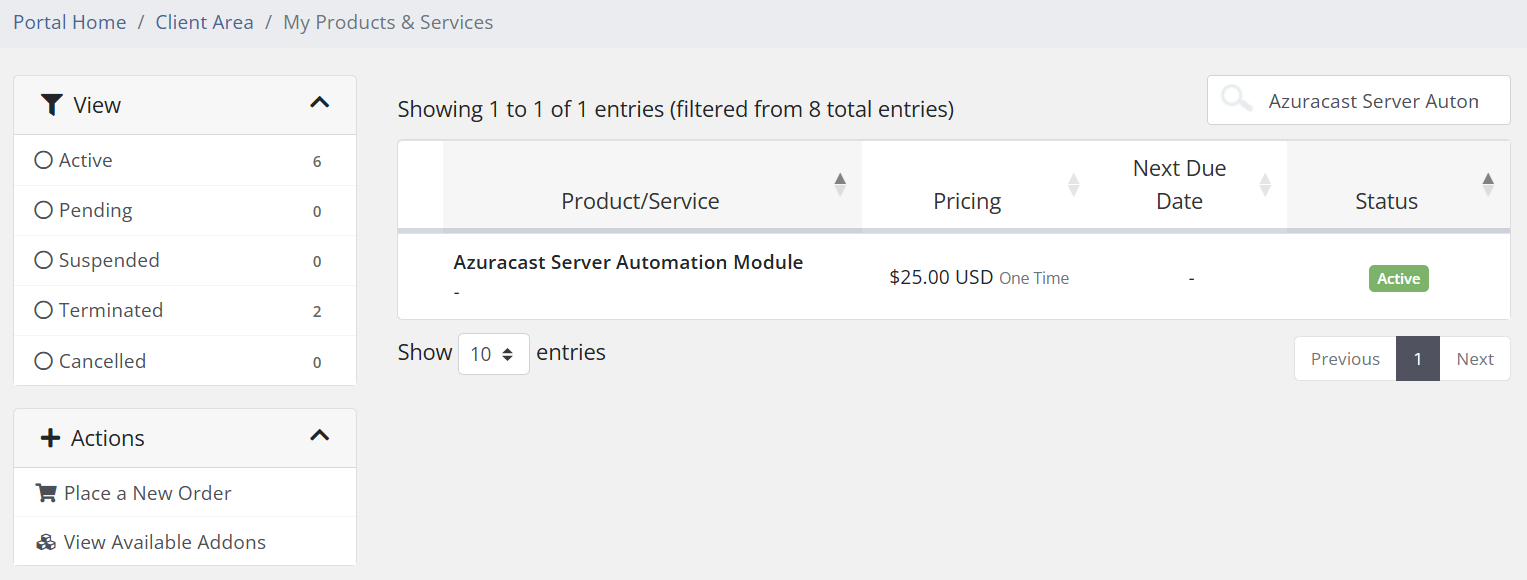The height and width of the screenshot is (580, 1527).
Task: Sort table by Pricing column arrows
Action: click(x=1073, y=184)
